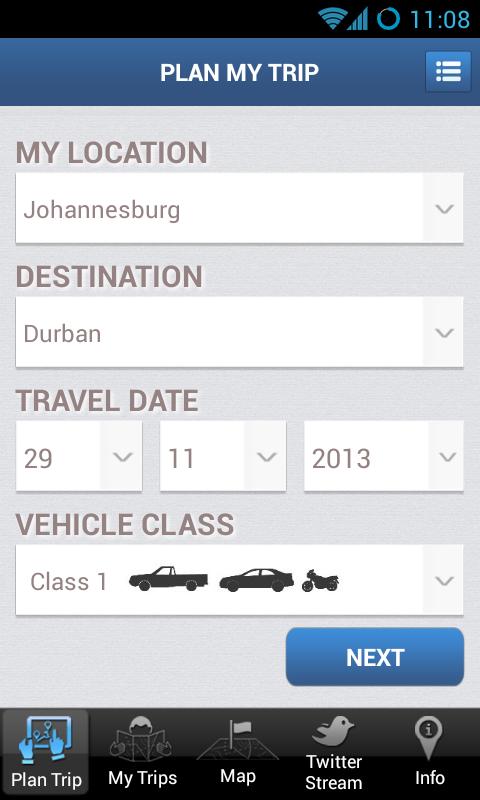Tap the Plan Trip icon
Image resolution: width=480 pixels, height=800 pixels.
tap(45, 740)
